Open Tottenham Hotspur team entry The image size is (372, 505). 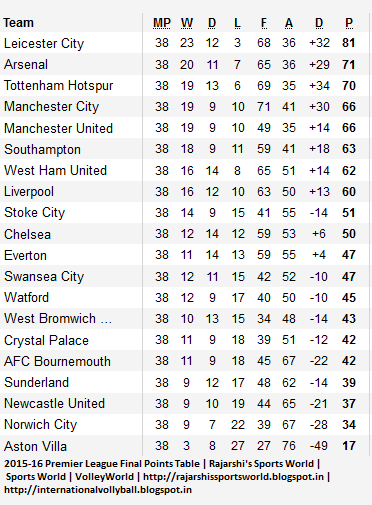58,86
